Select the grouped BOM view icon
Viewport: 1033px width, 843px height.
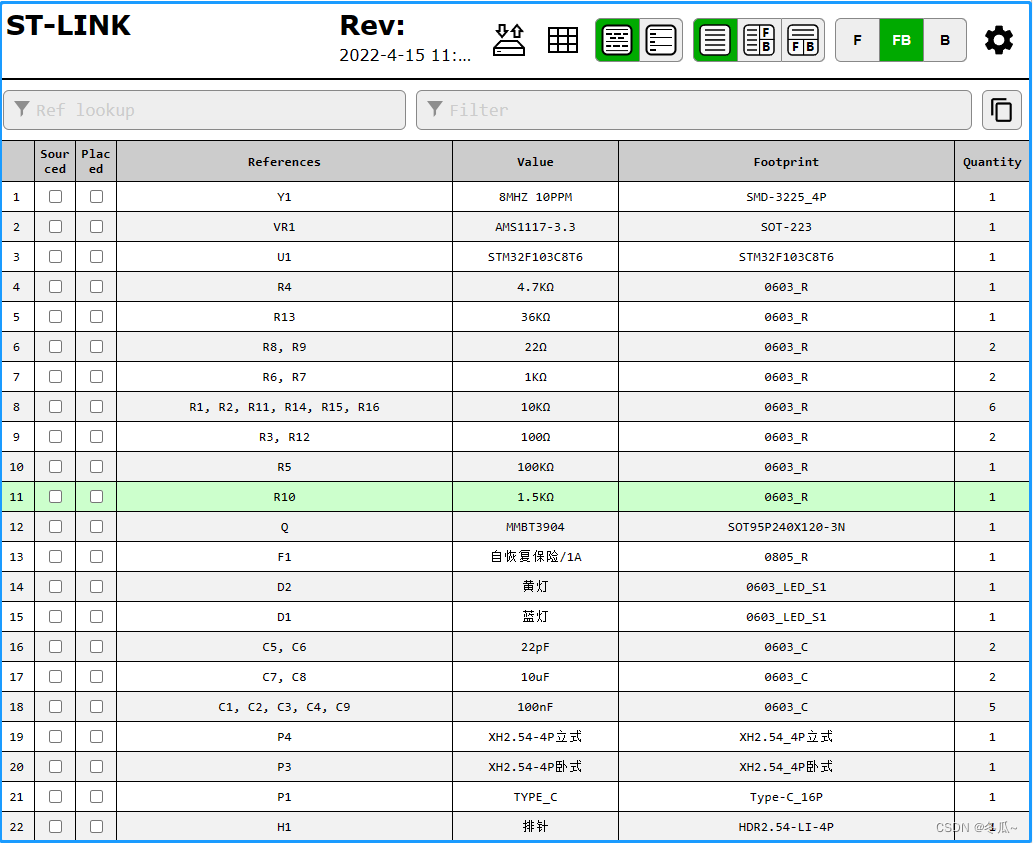coord(617,40)
